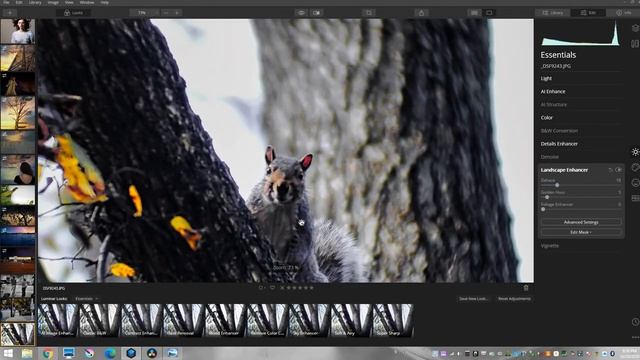Toggle the rejected X flag icon

point(282,288)
